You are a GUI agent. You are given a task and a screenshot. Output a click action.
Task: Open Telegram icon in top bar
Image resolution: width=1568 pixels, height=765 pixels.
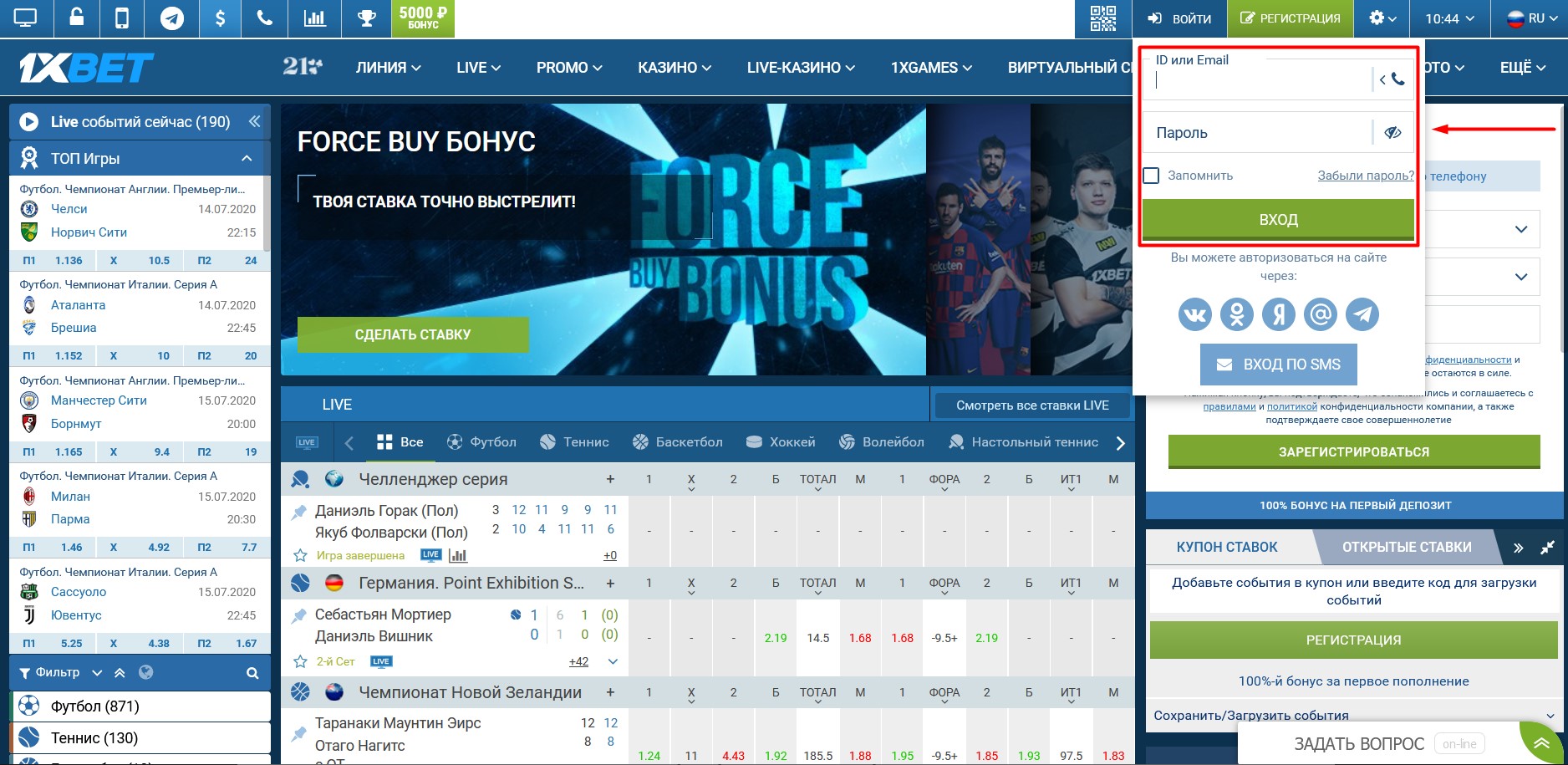[x=172, y=18]
